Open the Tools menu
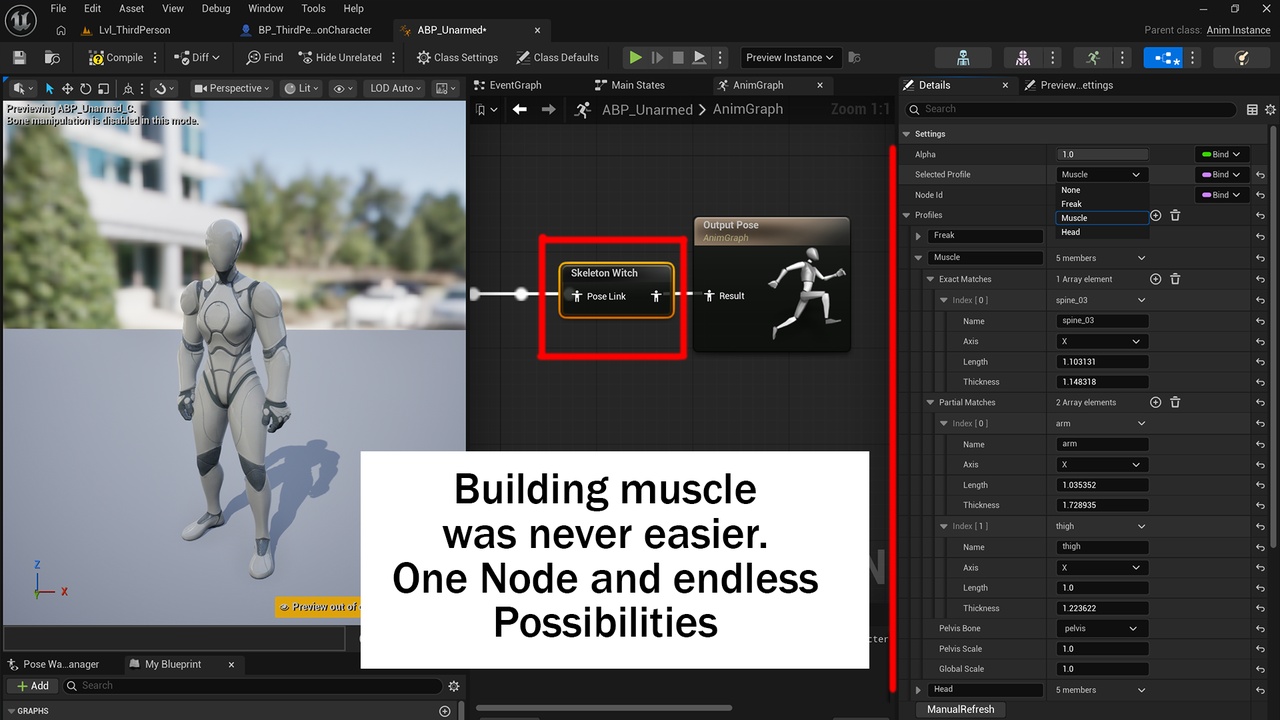1280x720 pixels. 314,9
